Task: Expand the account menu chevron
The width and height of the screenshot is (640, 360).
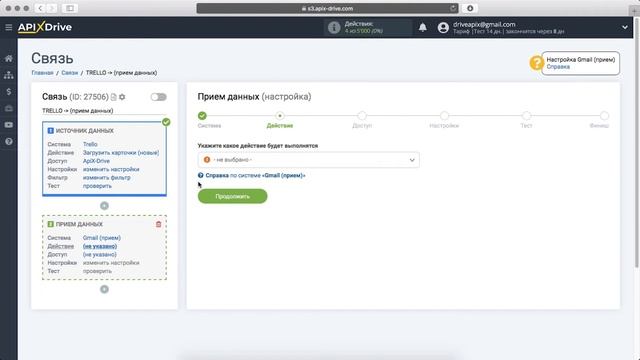Action: [x=624, y=27]
